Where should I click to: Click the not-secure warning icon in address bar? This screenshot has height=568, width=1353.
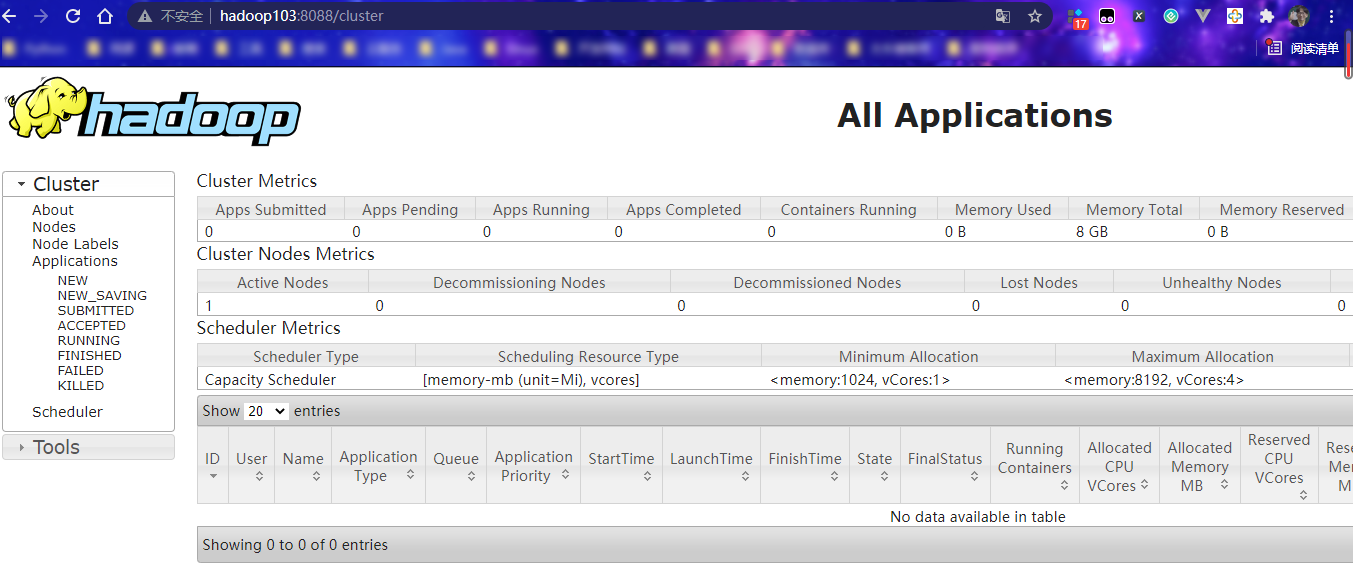(x=145, y=16)
